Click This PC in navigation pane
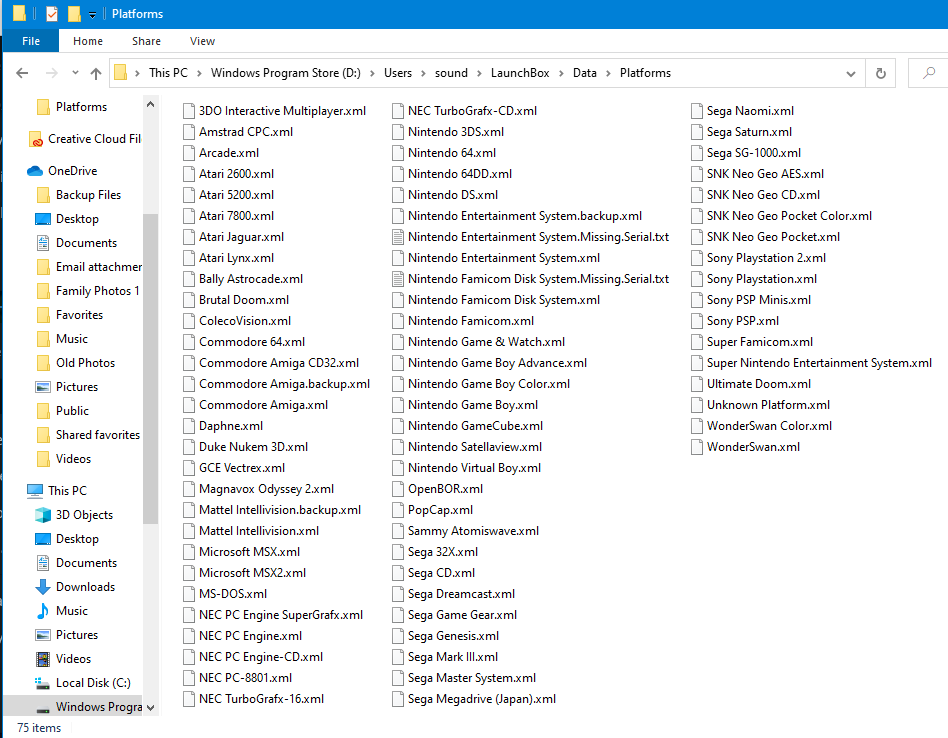Viewport: 948px width, 738px height. click(x=57, y=491)
